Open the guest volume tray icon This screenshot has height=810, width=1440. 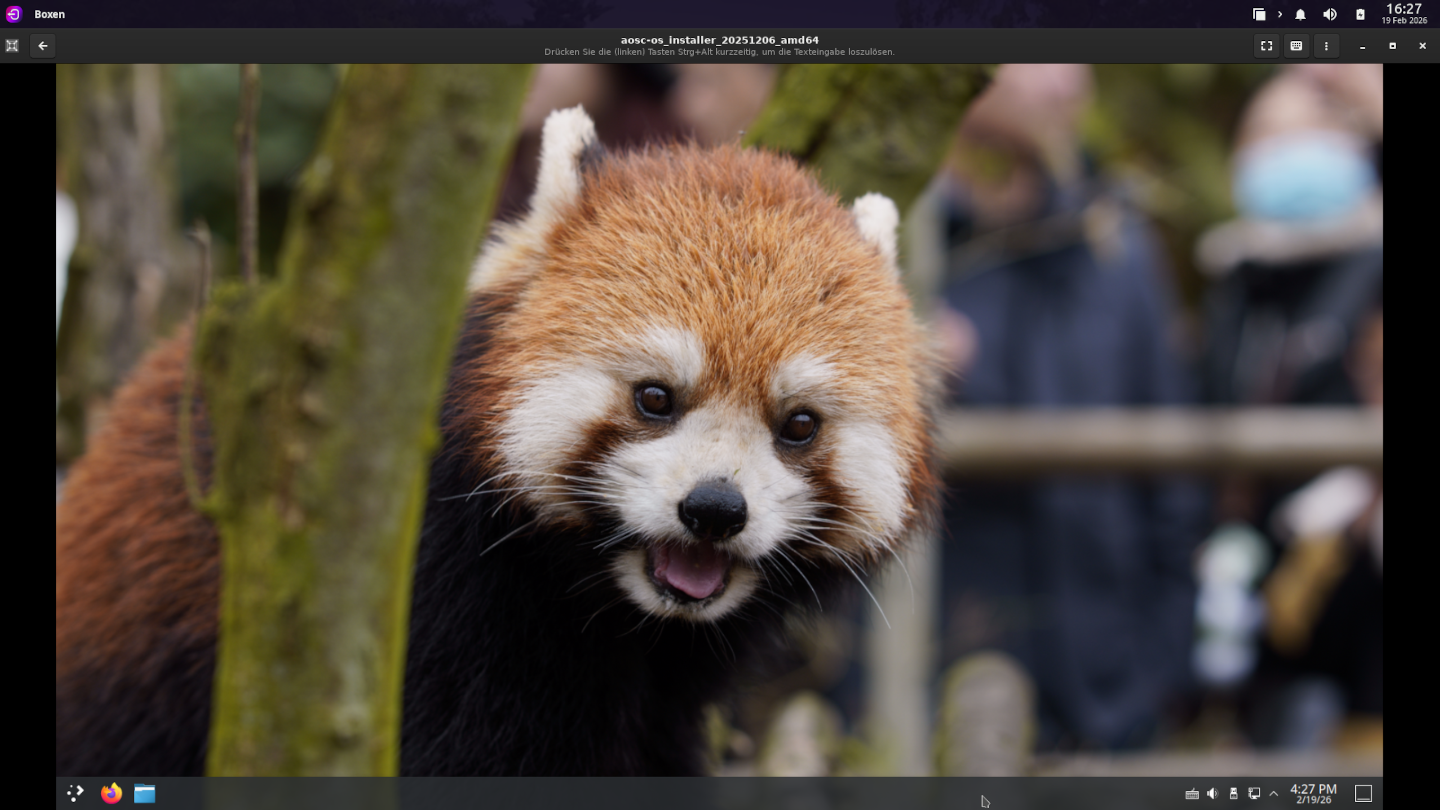click(1212, 793)
